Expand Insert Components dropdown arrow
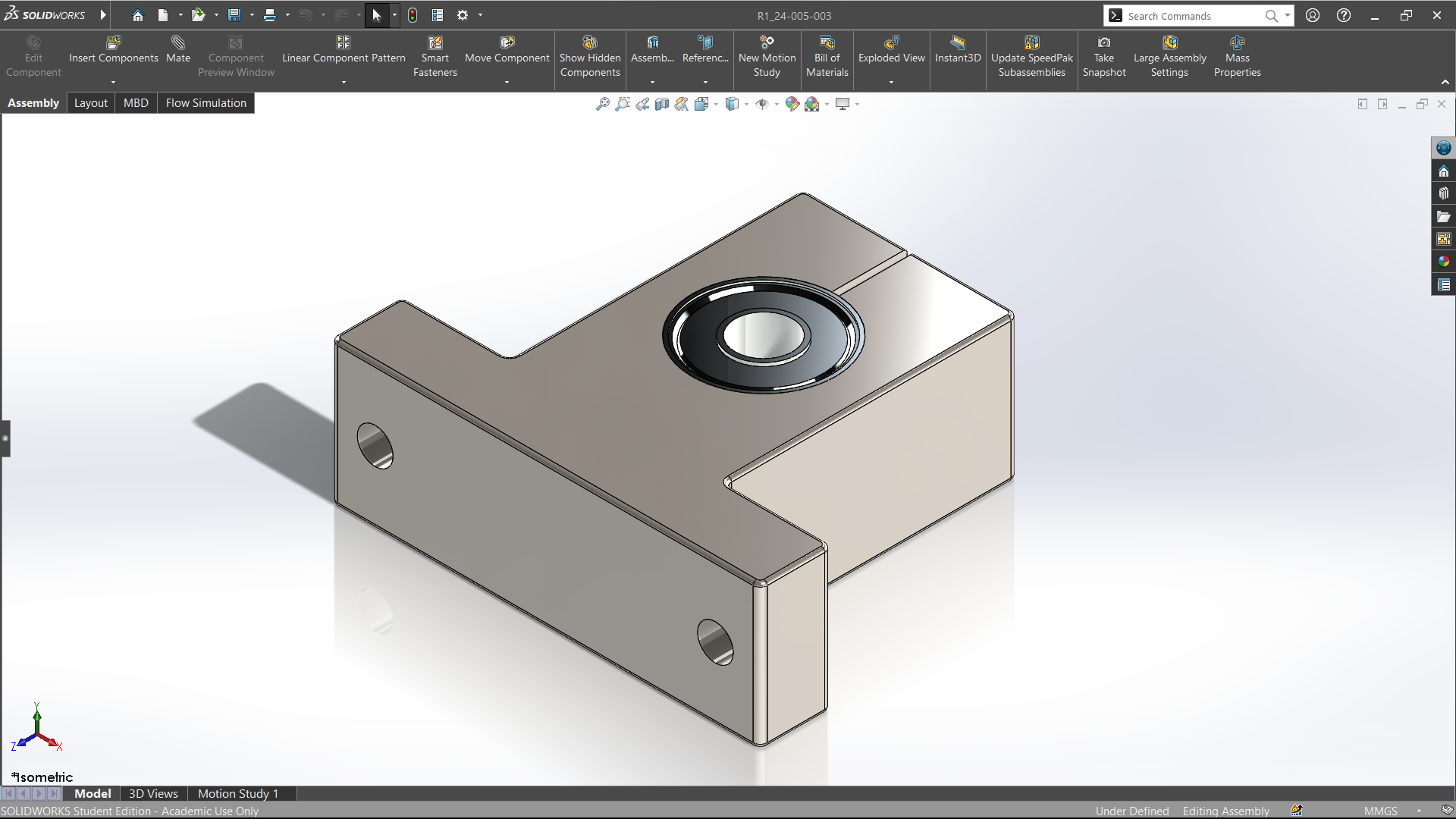Viewport: 1456px width, 819px height. (x=114, y=82)
